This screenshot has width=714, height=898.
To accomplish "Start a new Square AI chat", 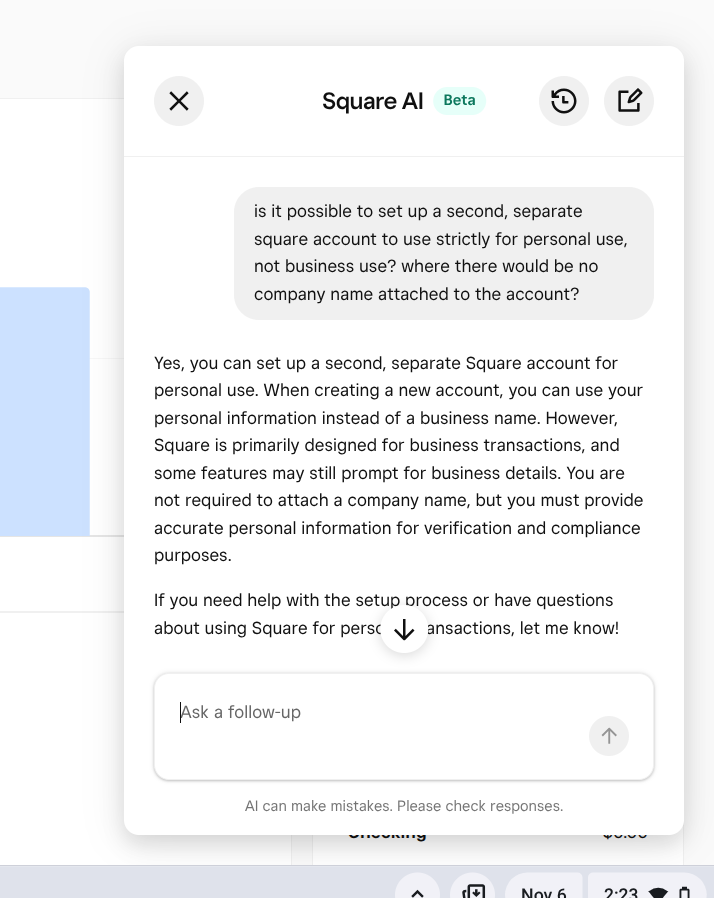I will 629,101.
